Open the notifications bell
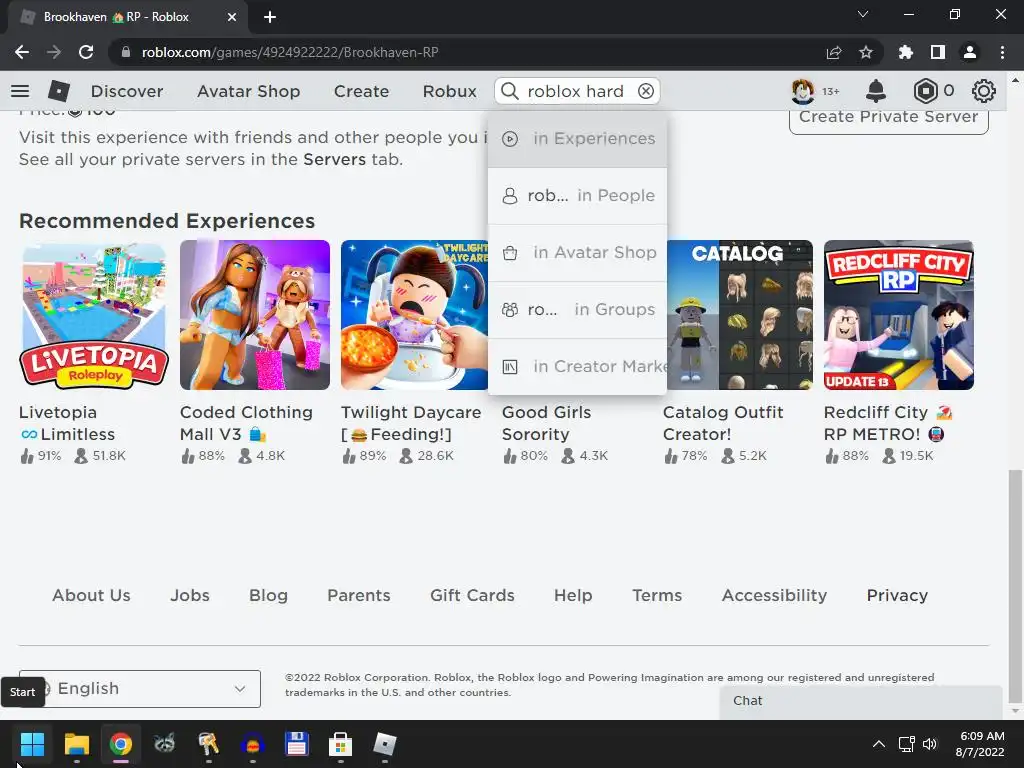Image resolution: width=1024 pixels, height=768 pixels. [876, 91]
